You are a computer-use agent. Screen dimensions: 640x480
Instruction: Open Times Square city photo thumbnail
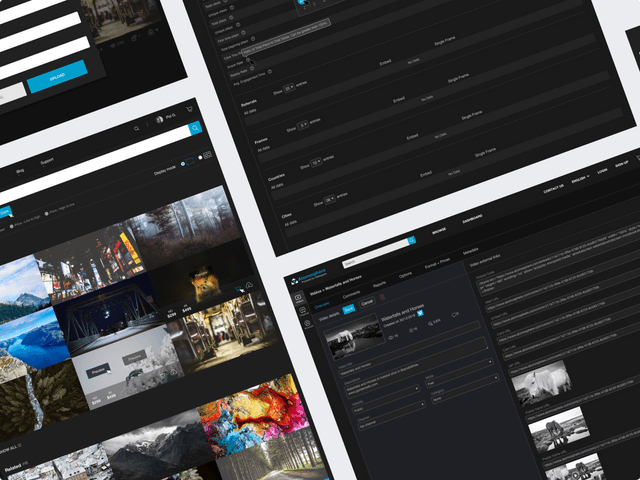[x=92, y=261]
